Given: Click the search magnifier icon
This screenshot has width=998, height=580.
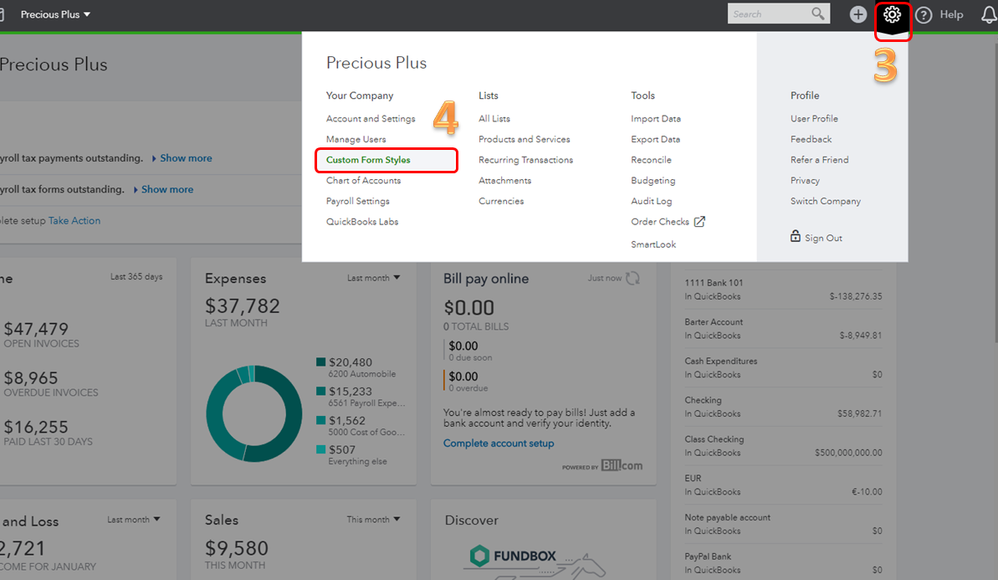Looking at the screenshot, I should click(x=818, y=13).
